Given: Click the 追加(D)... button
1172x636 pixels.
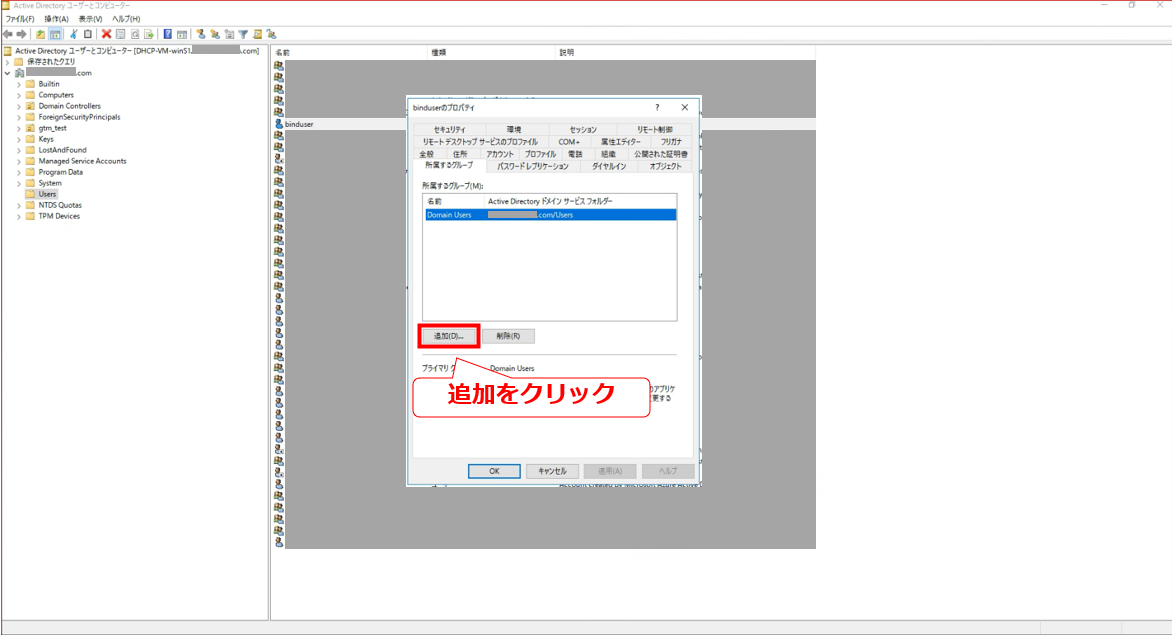Looking at the screenshot, I should coord(449,336).
